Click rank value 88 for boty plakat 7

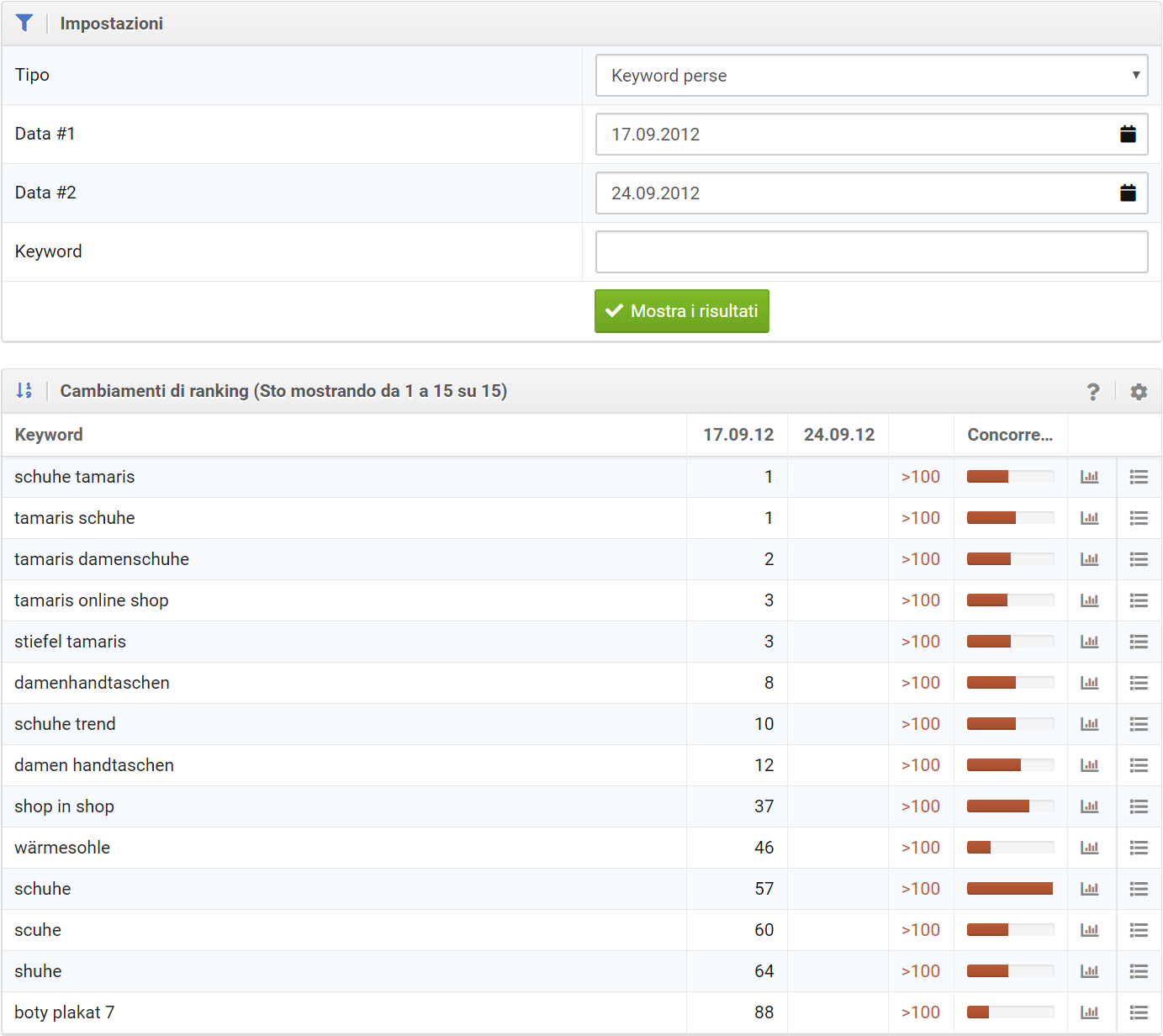(764, 1012)
